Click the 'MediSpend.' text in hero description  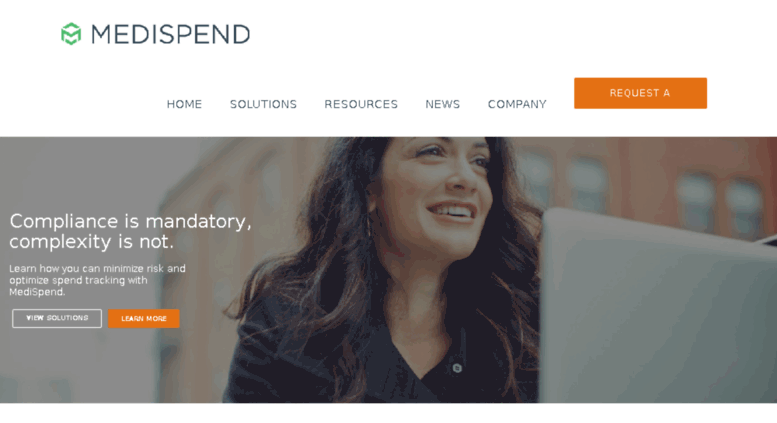[37, 292]
